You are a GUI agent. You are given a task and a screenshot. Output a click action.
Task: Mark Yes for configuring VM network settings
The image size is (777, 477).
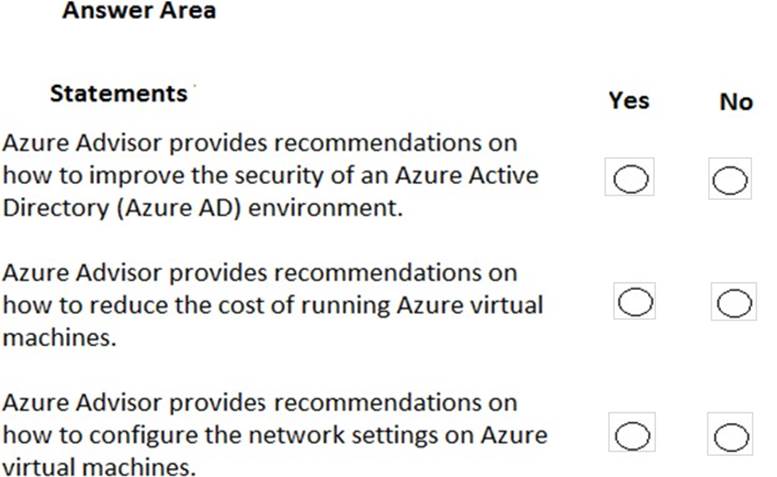[631, 435]
